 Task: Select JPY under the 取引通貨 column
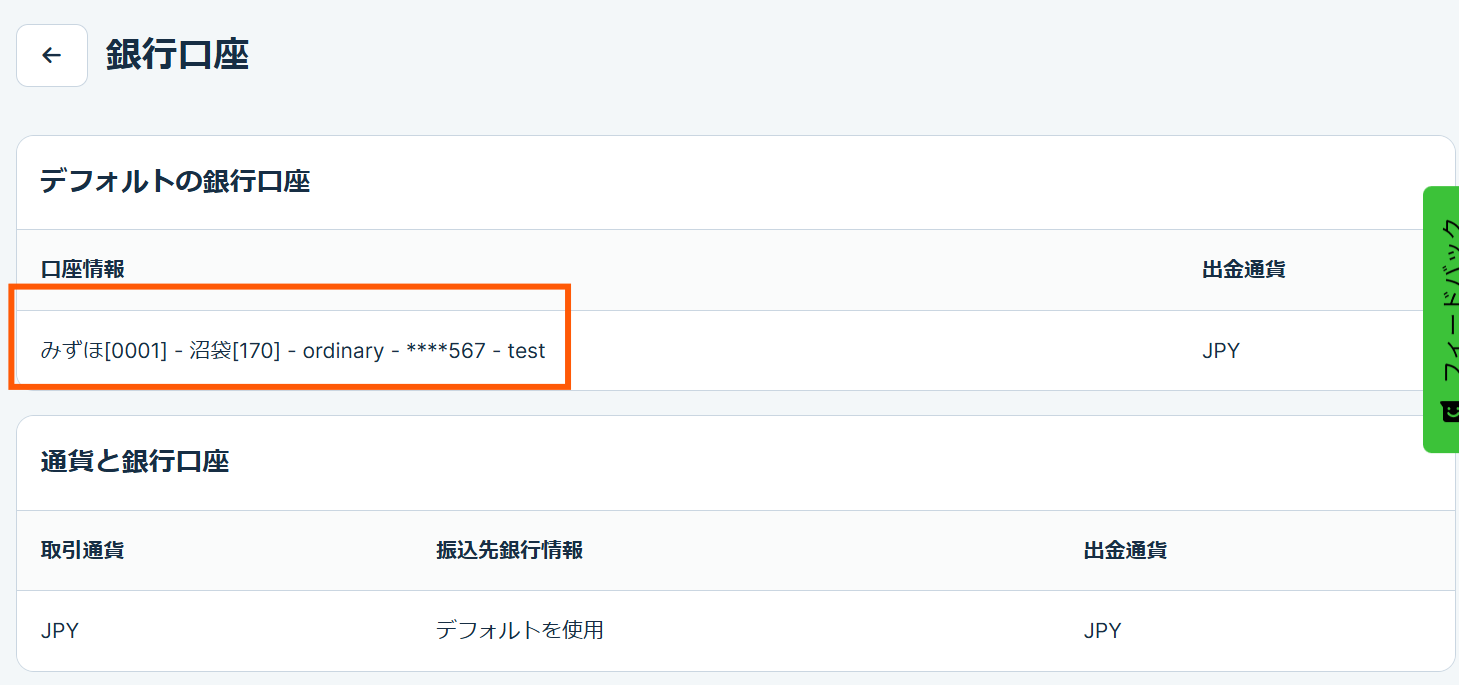coord(60,631)
